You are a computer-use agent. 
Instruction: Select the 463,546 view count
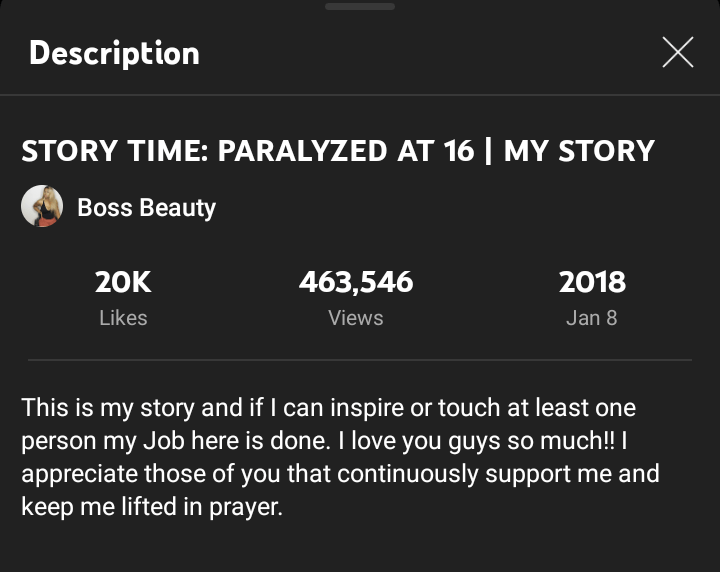click(x=356, y=282)
